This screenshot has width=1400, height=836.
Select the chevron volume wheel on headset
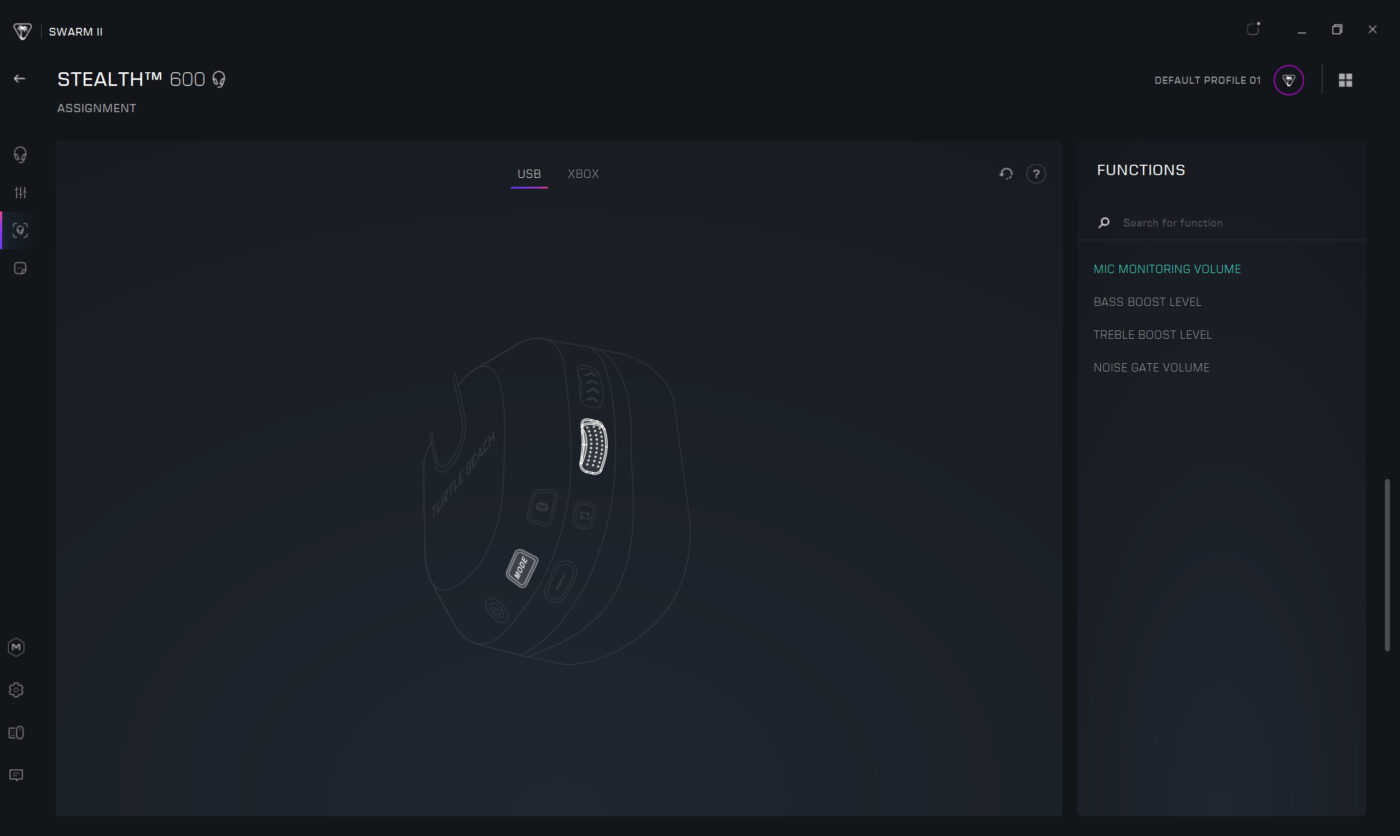coord(589,385)
